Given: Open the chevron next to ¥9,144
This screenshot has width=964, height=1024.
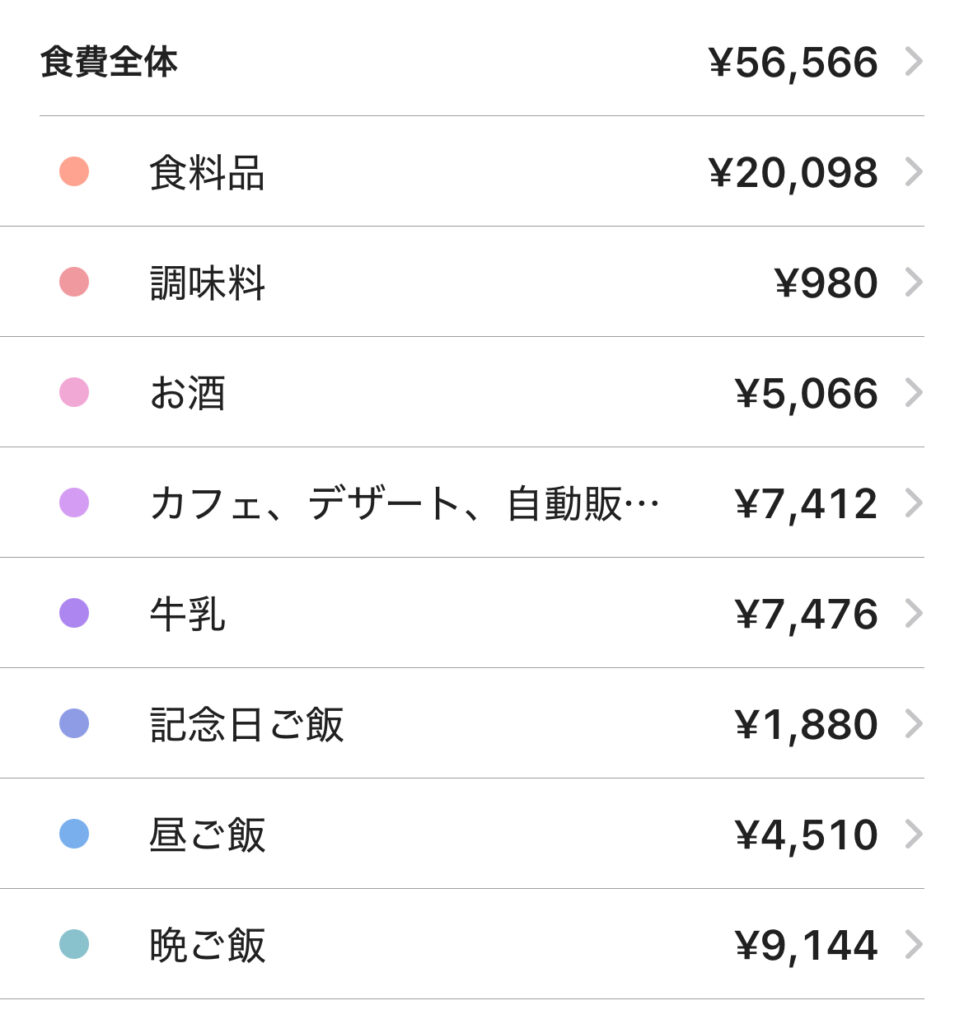Looking at the screenshot, I should (x=914, y=945).
